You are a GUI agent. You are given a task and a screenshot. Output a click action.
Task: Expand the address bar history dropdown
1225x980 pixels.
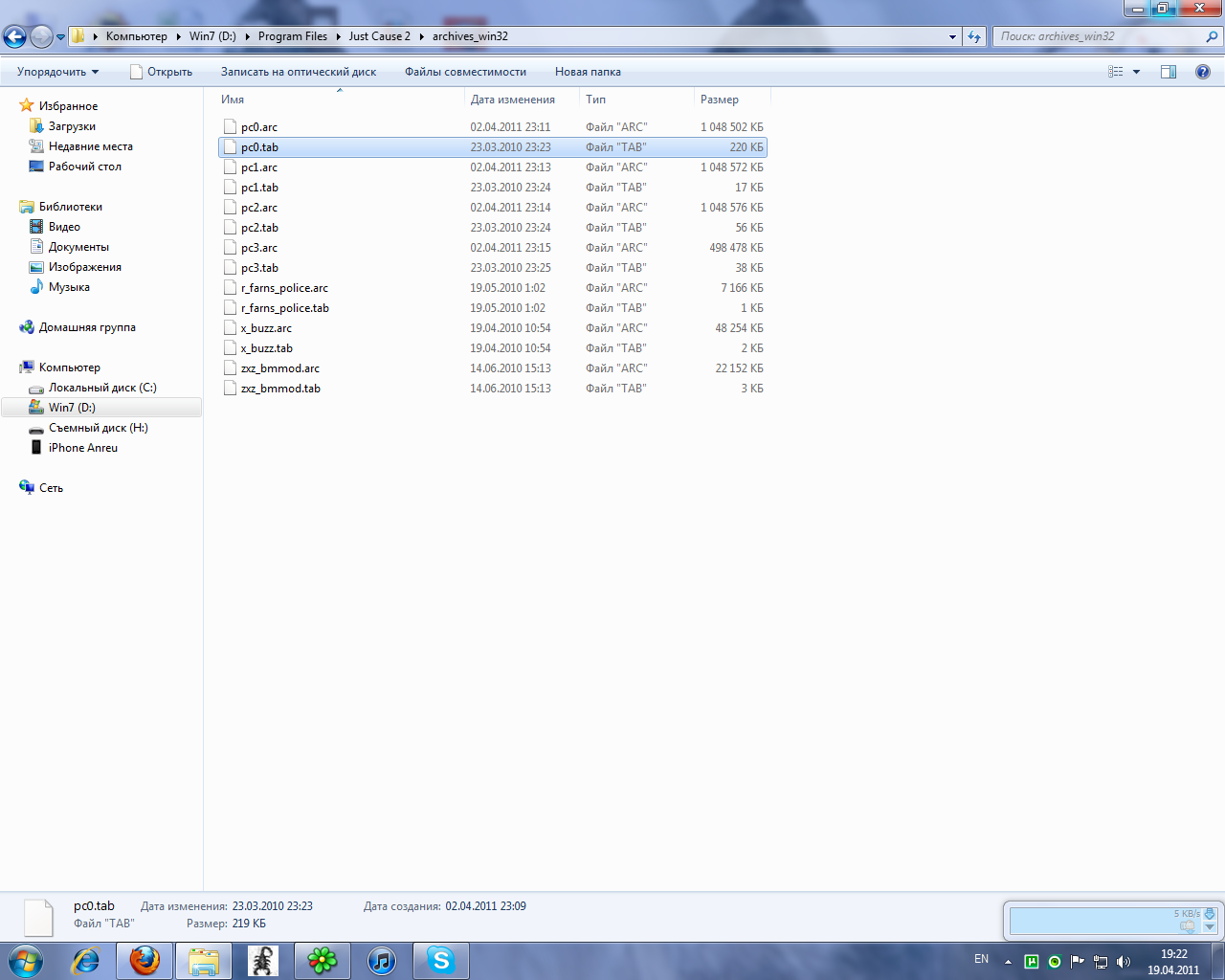click(952, 36)
